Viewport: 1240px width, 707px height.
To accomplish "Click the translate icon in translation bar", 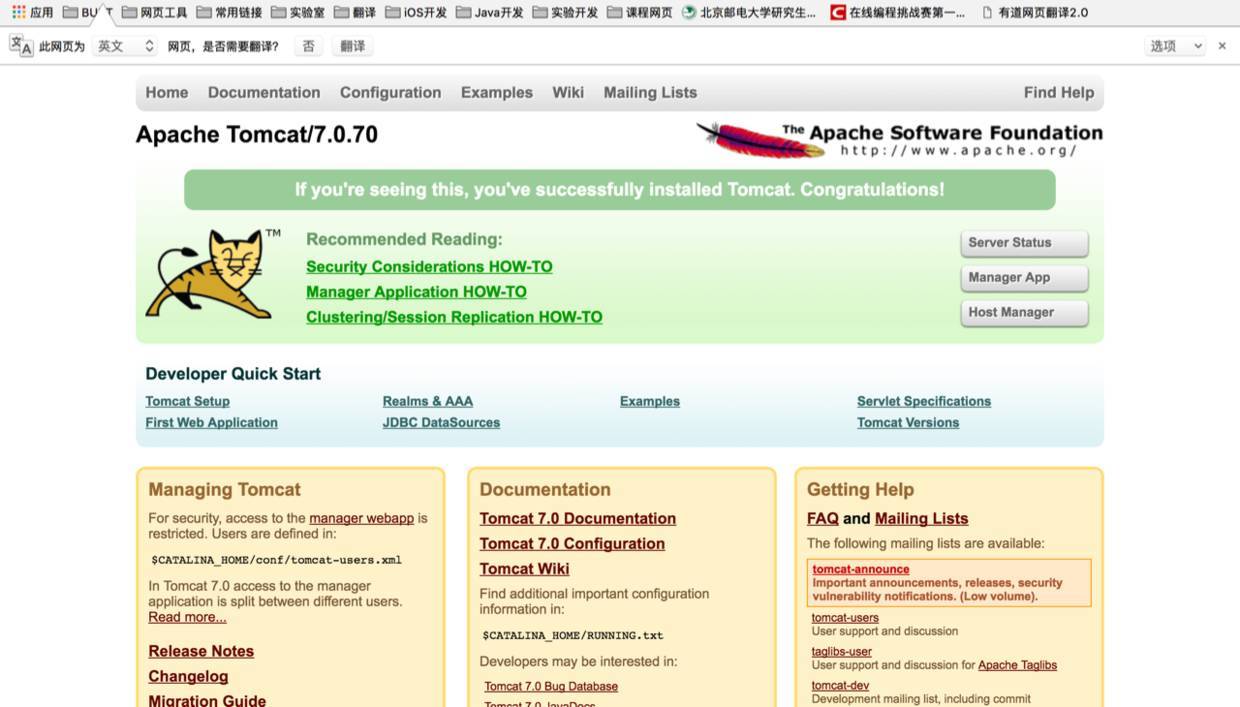I will tap(21, 45).
